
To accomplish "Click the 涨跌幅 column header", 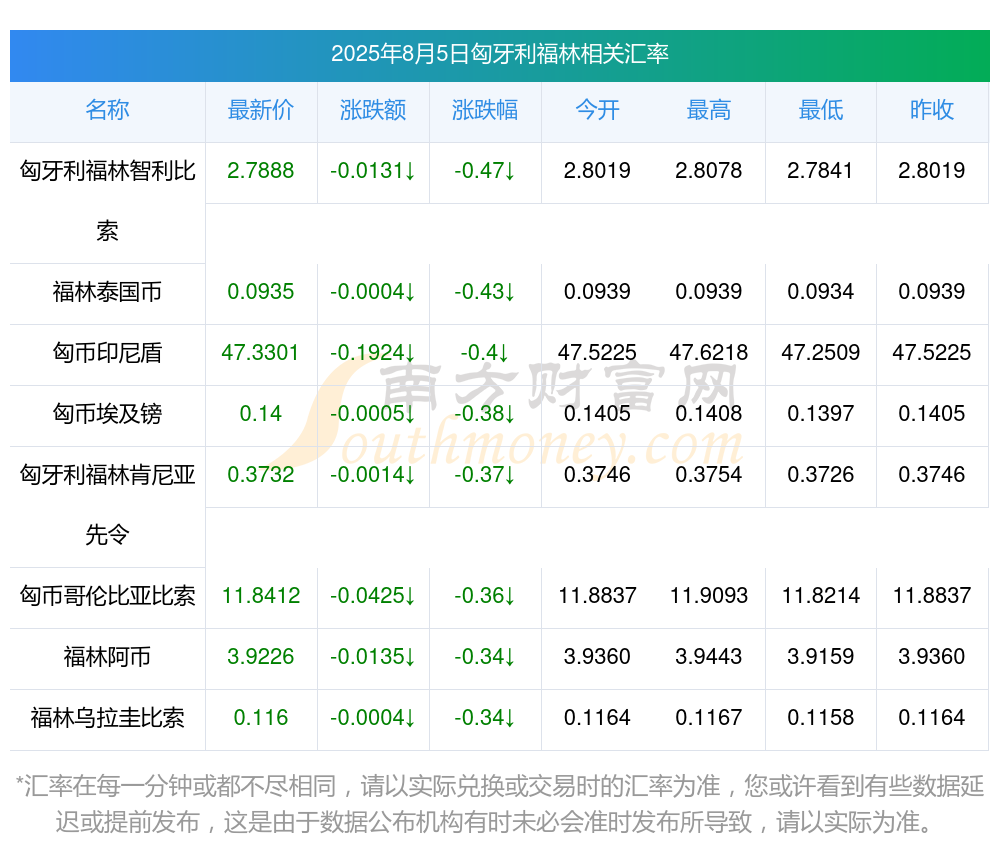I will point(485,110).
